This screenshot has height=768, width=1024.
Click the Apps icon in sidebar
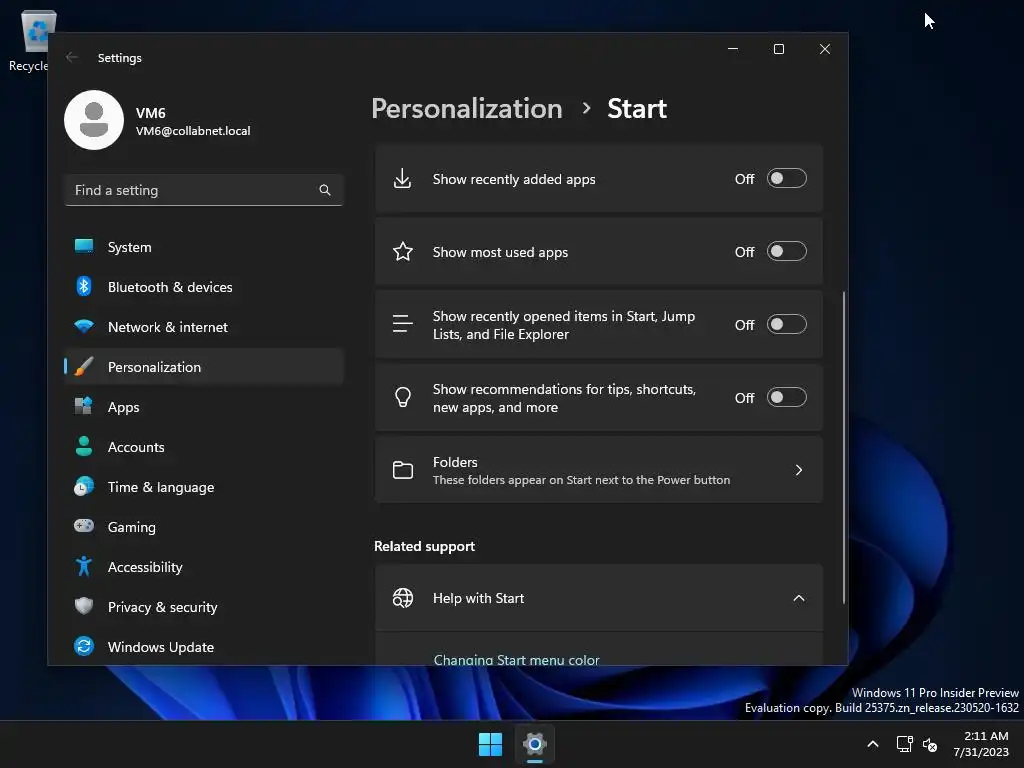pyautogui.click(x=84, y=406)
